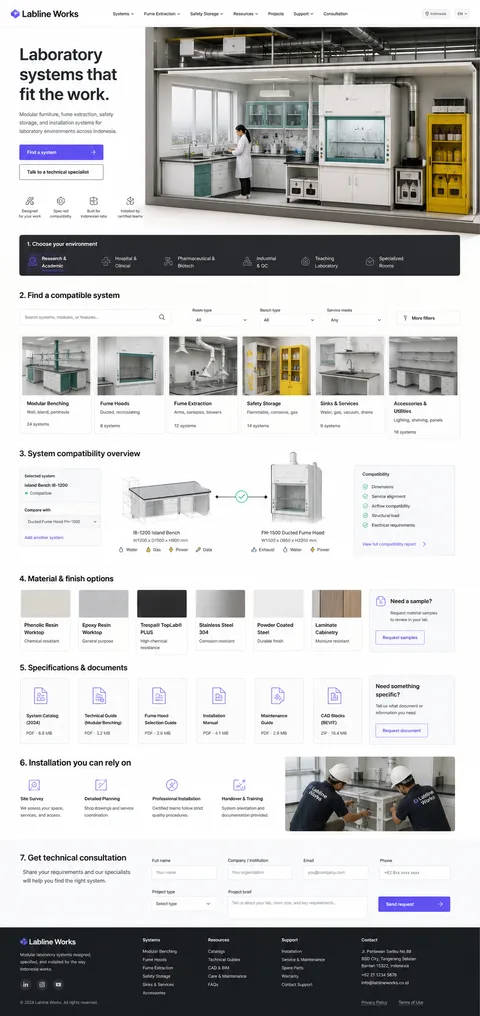Image resolution: width=480 pixels, height=1016 pixels.
Task: Click the Email input field
Action: [336, 873]
